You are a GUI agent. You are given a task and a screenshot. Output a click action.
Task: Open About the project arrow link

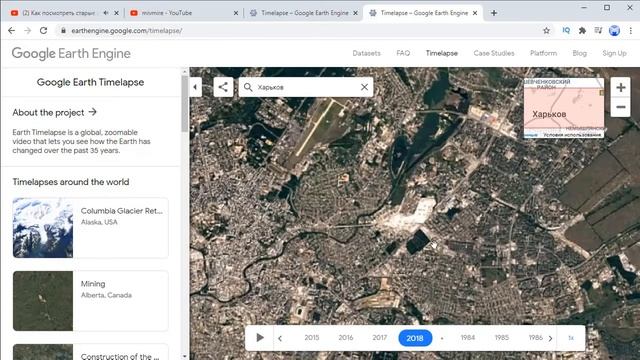(x=54, y=112)
